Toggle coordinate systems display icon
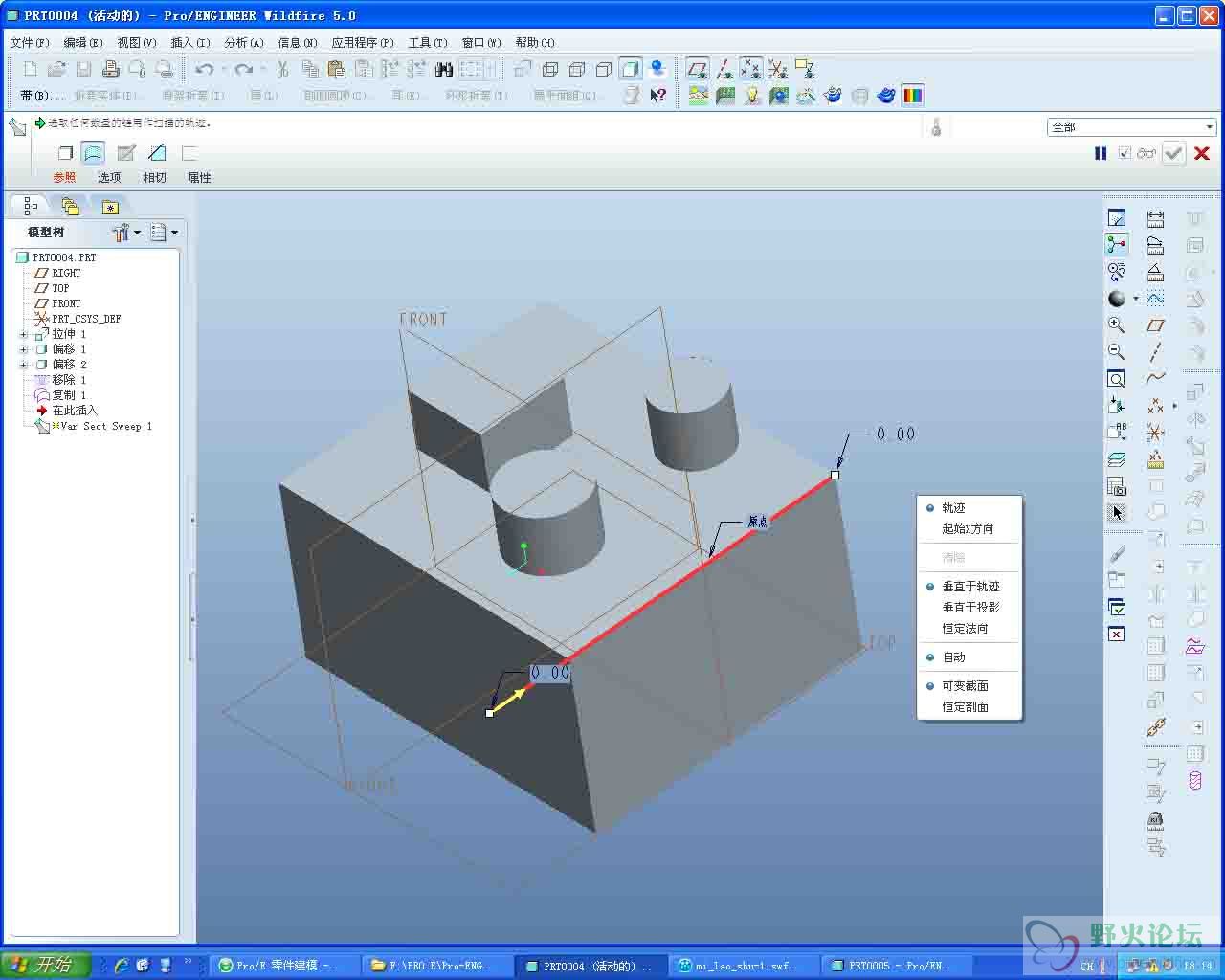1225x980 pixels. tap(778, 69)
